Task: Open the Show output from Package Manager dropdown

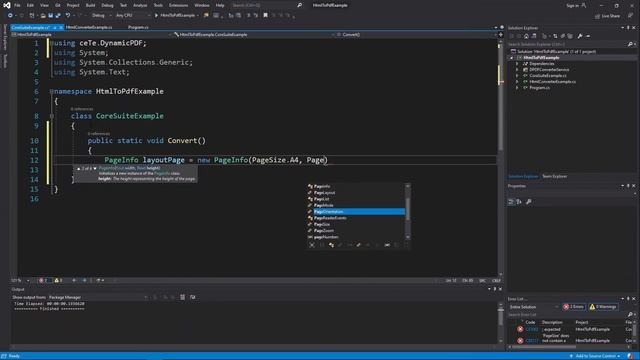Action: tap(98, 297)
